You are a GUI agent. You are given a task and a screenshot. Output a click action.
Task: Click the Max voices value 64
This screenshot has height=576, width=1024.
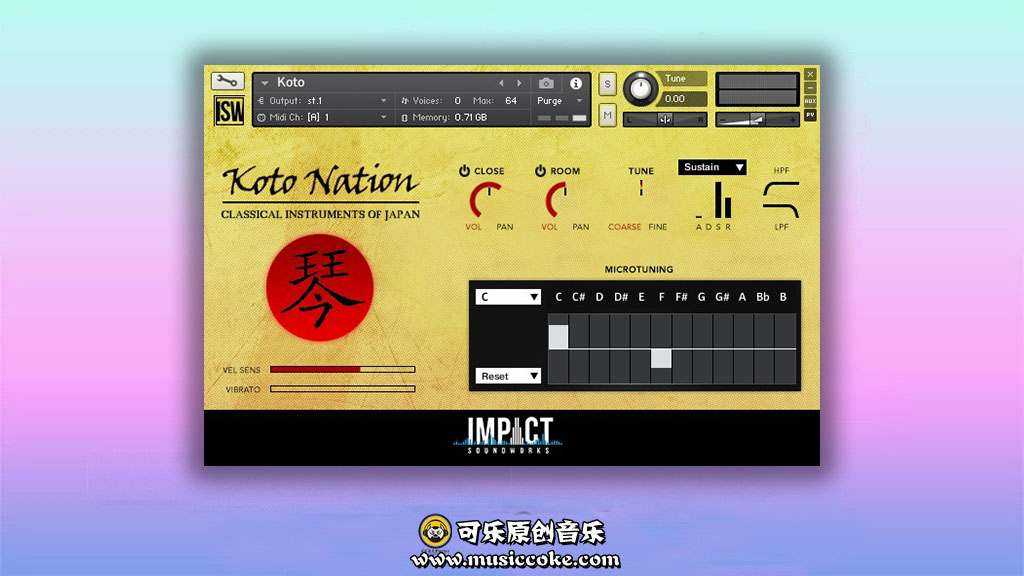511,101
